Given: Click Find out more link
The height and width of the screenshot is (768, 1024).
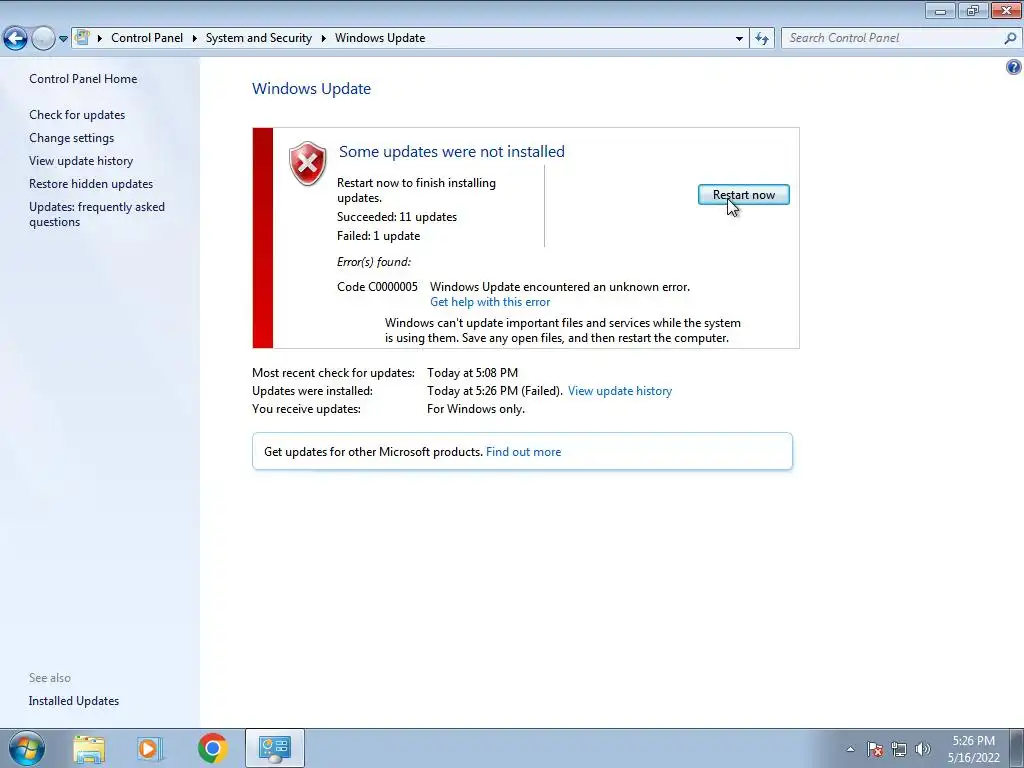Looking at the screenshot, I should [523, 452].
